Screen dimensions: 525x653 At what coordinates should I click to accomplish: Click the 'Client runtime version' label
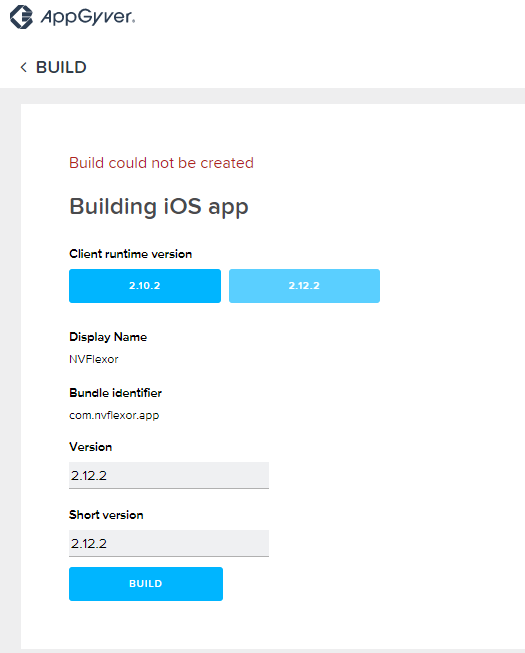pos(130,254)
